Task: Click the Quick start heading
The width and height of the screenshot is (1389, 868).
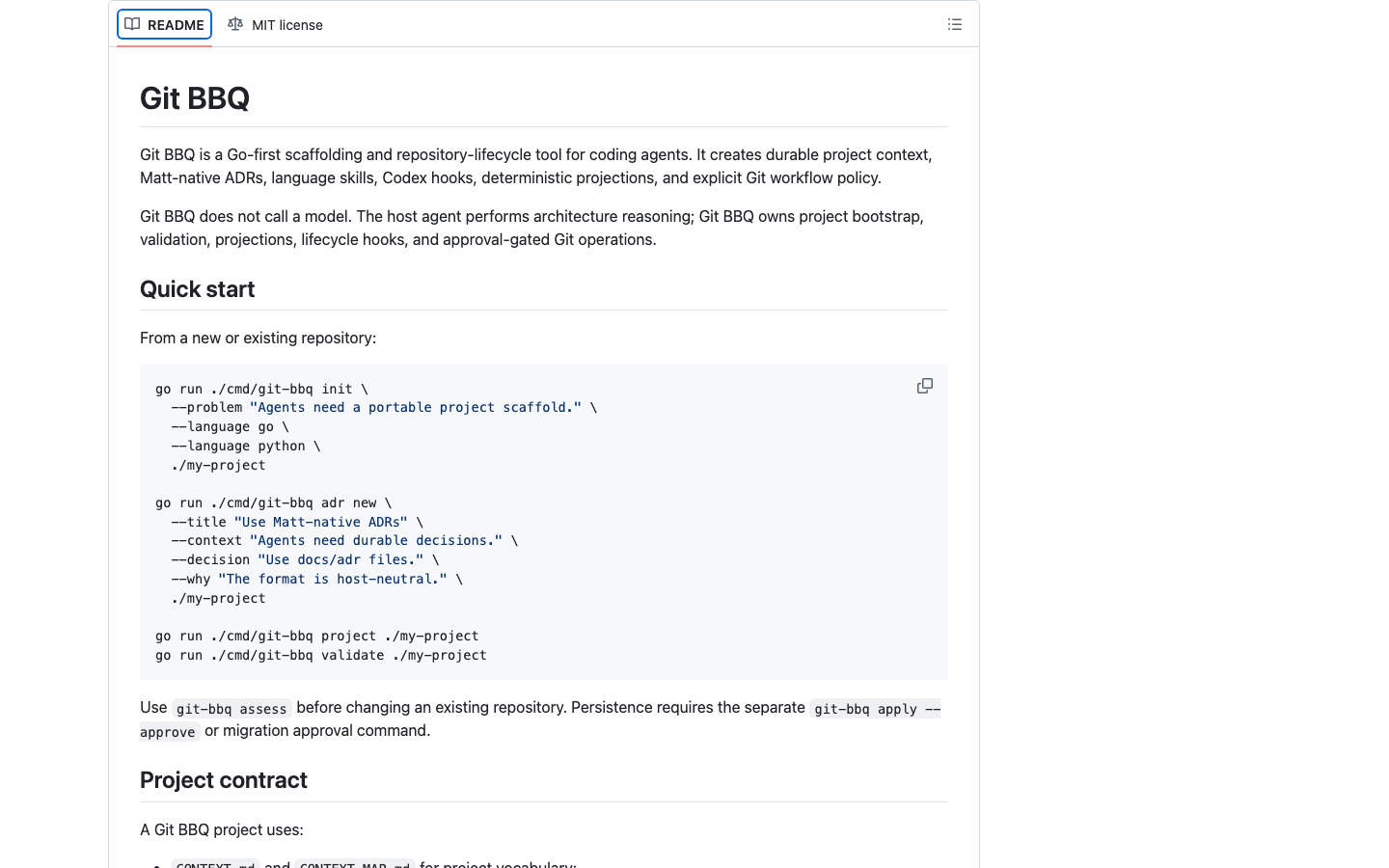Action: [197, 289]
